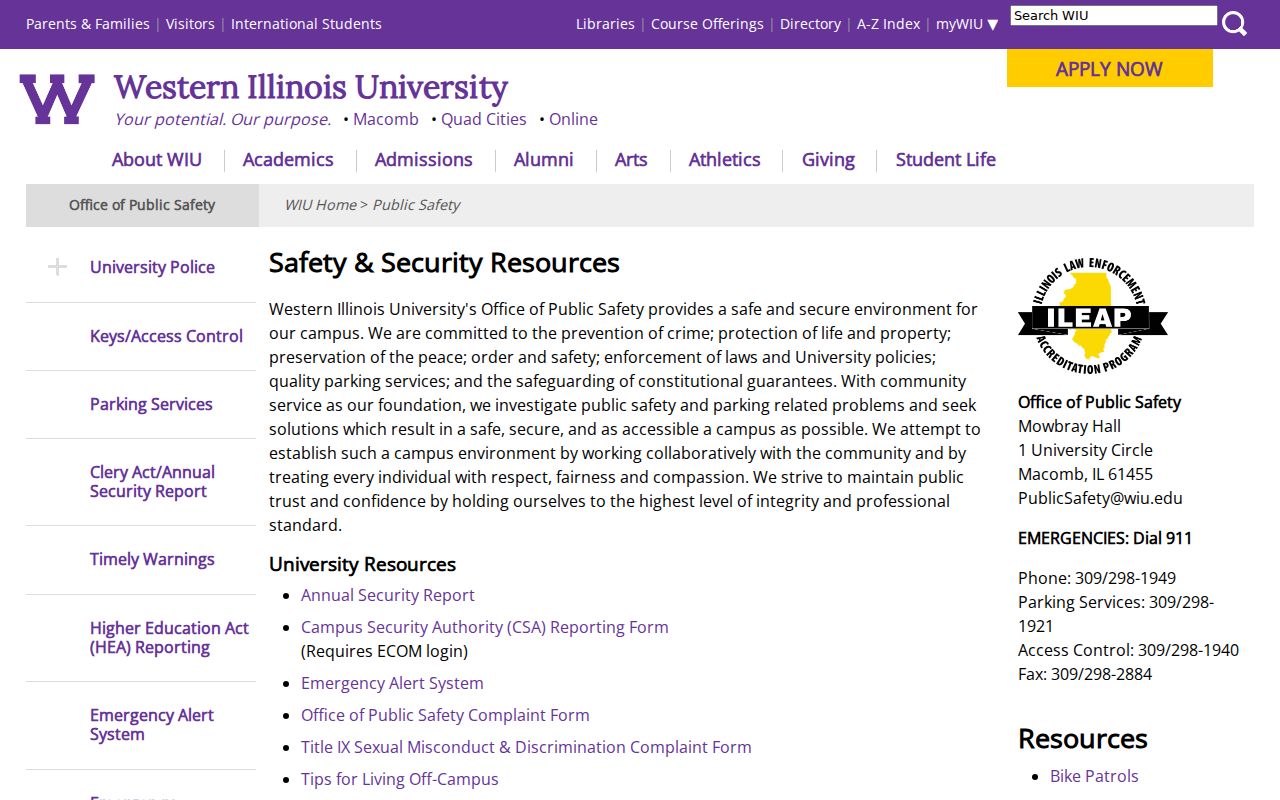Focus the Search WIU input field
The image size is (1280, 800).
(x=1113, y=15)
